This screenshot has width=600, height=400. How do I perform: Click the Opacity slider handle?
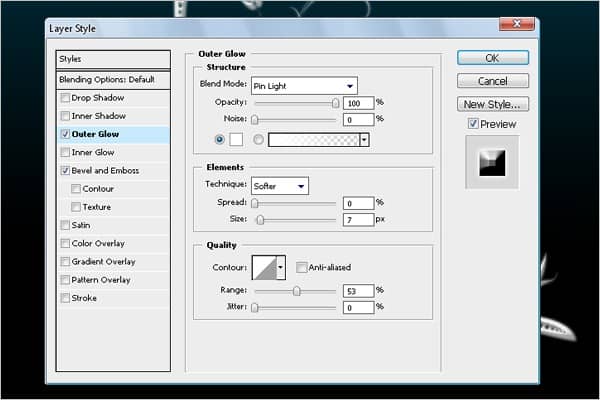[x=336, y=103]
